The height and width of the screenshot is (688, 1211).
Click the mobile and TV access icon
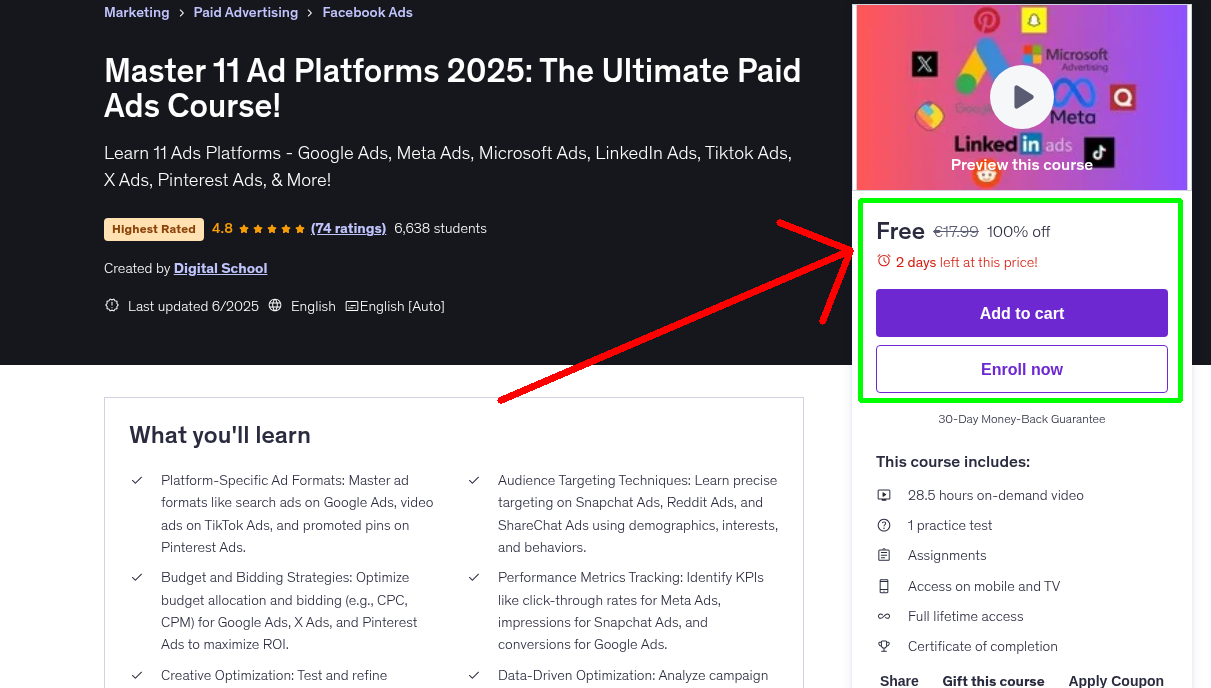(x=884, y=586)
